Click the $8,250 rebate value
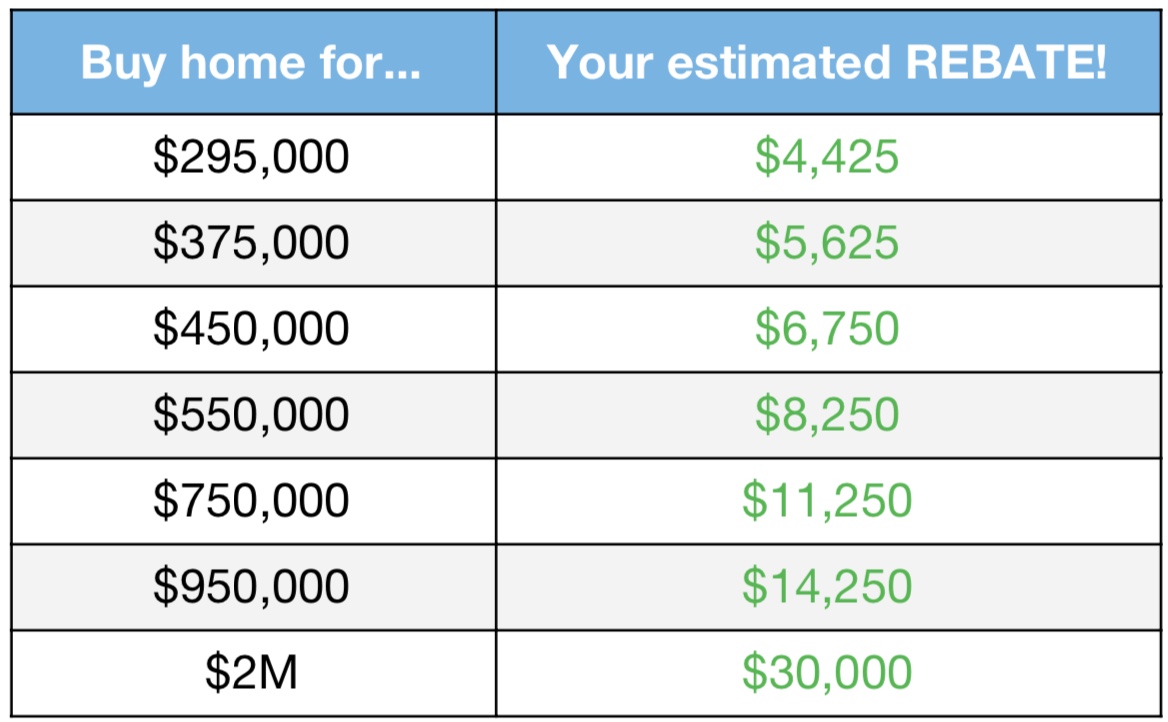The image size is (1168, 722). tap(827, 415)
